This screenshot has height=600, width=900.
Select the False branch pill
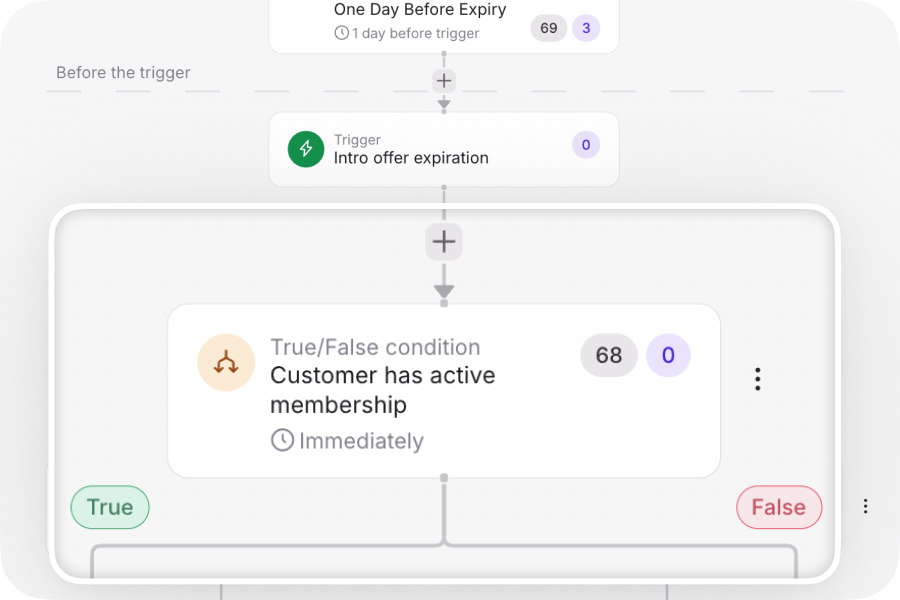(x=779, y=507)
